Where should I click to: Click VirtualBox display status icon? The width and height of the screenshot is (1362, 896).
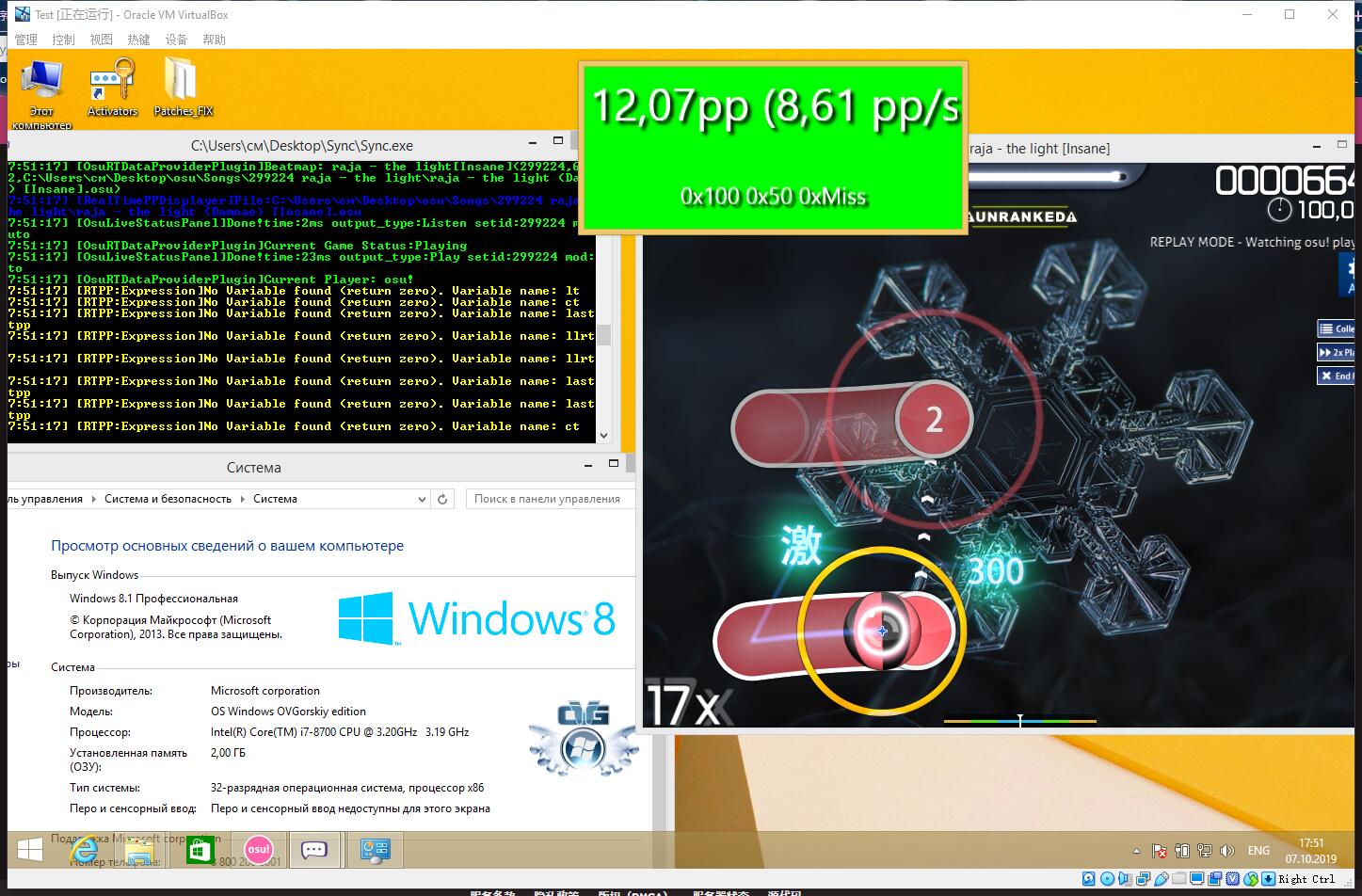[1197, 879]
